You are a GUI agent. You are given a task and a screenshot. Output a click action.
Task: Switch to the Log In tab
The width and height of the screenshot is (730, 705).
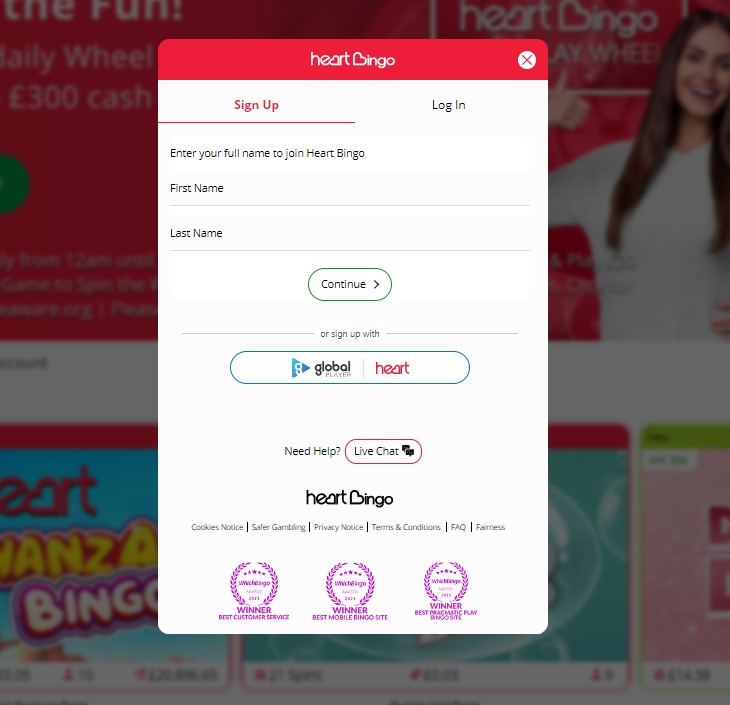point(449,105)
